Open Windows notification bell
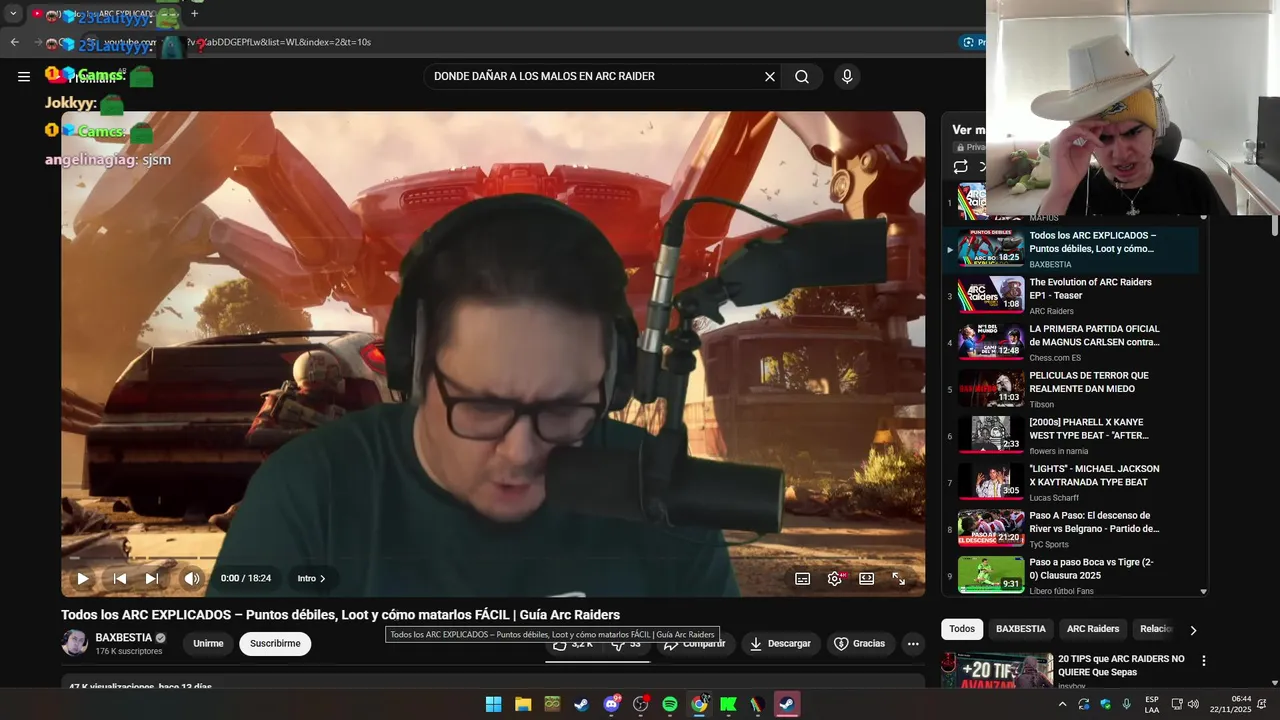The height and width of the screenshot is (720, 1280). (x=1262, y=704)
